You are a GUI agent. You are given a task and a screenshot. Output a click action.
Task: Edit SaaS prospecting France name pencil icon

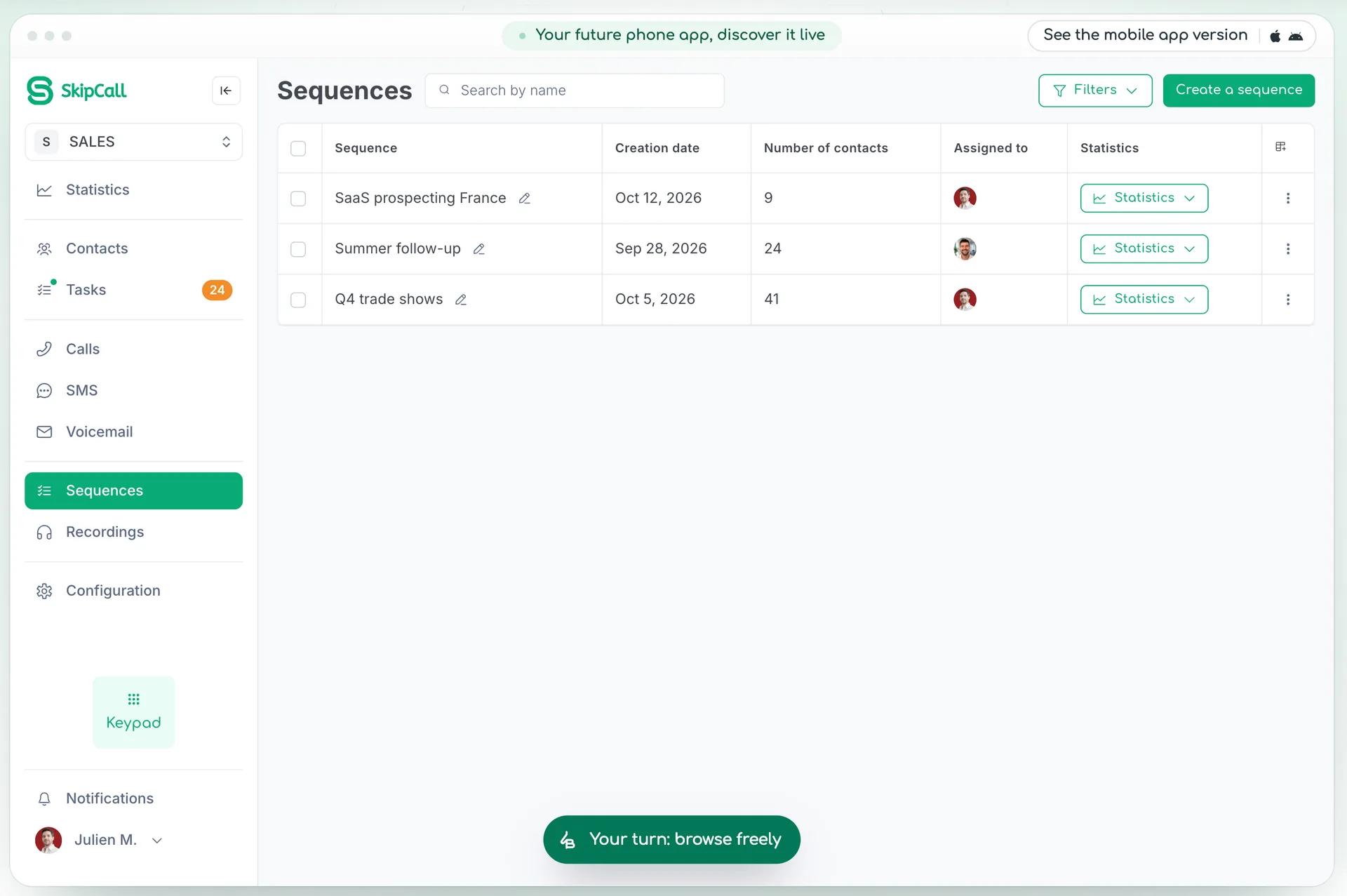click(524, 199)
